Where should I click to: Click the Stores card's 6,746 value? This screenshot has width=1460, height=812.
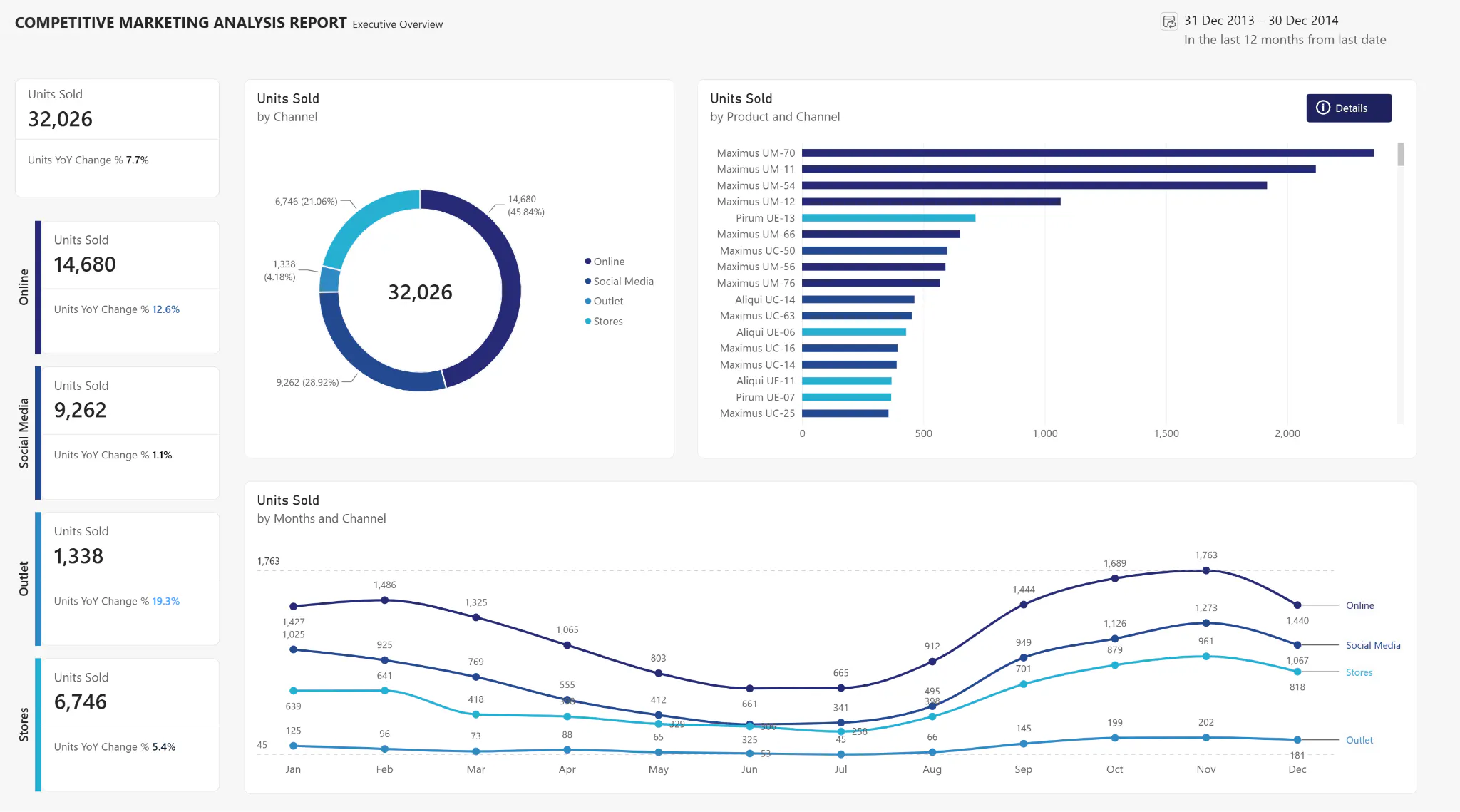tap(81, 702)
